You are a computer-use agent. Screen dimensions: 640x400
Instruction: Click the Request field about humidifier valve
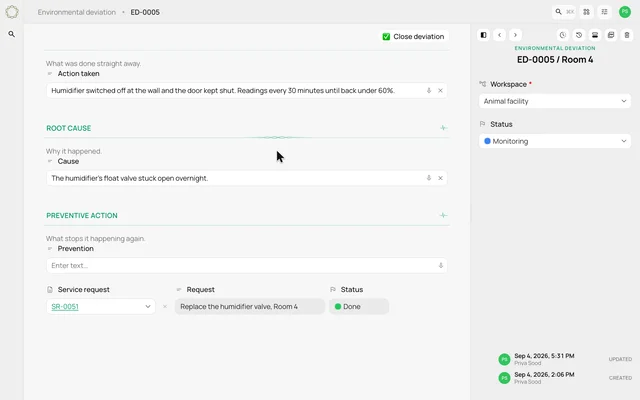click(250, 307)
